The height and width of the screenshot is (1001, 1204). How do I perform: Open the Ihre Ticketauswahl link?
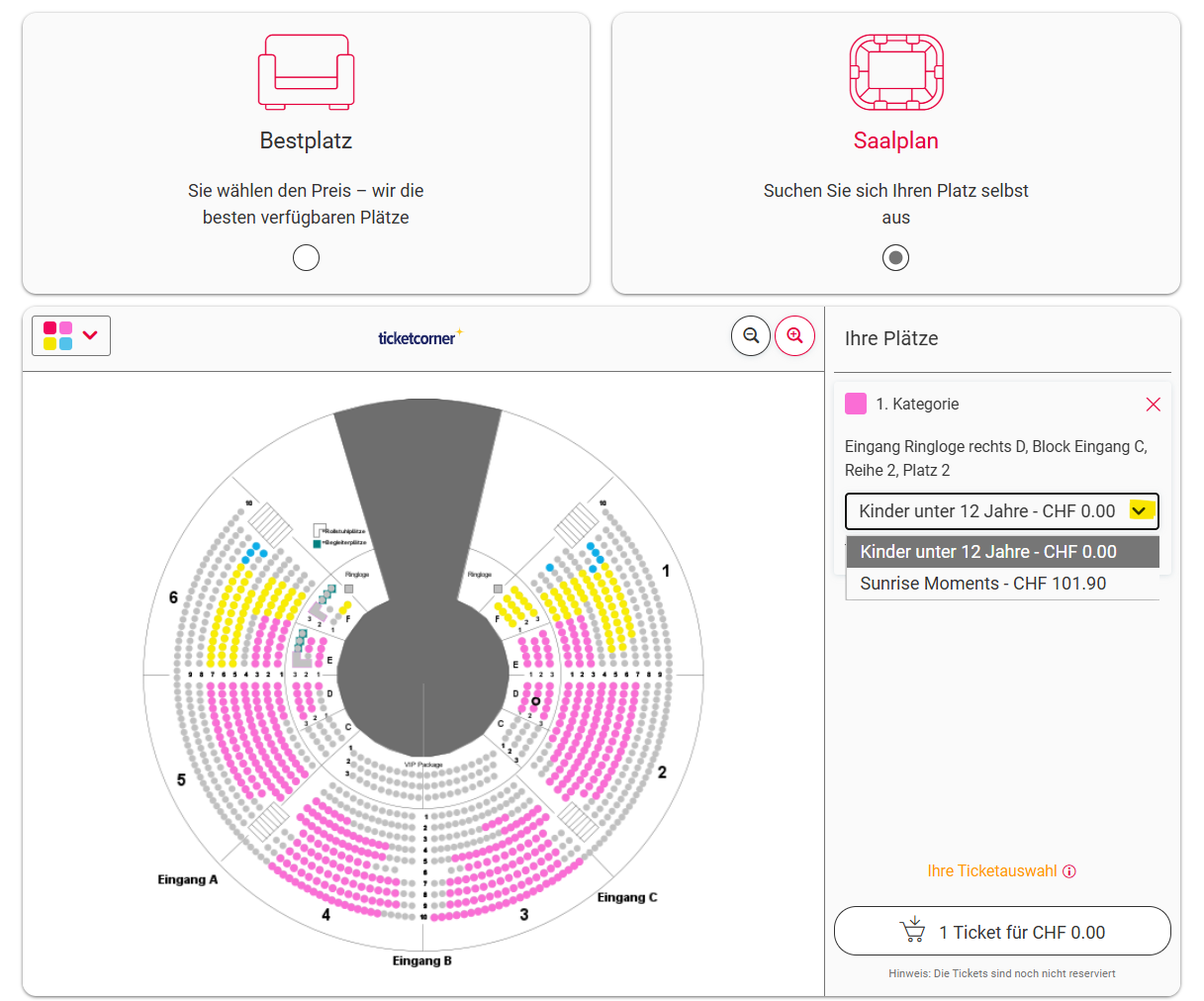[x=992, y=871]
